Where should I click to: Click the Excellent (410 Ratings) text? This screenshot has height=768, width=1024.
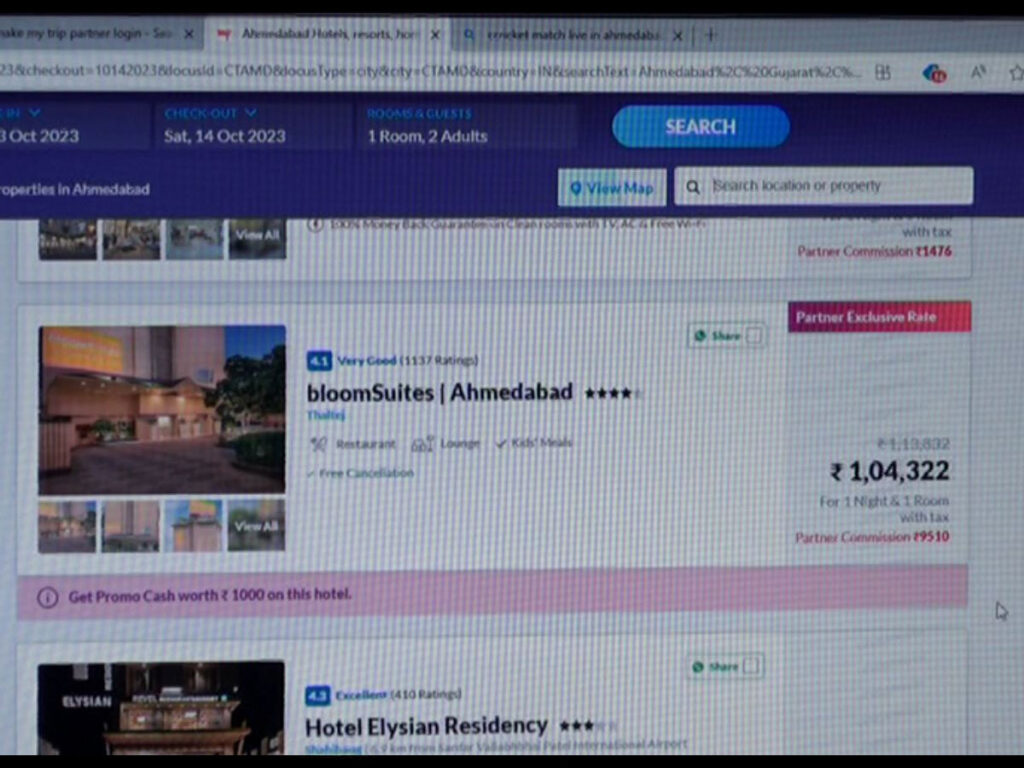(x=398, y=694)
